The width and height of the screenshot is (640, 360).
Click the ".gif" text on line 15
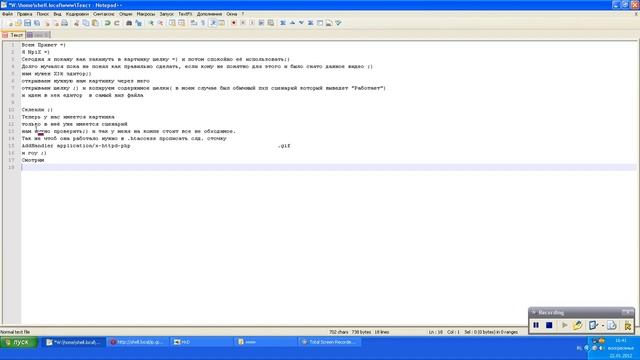coord(284,146)
